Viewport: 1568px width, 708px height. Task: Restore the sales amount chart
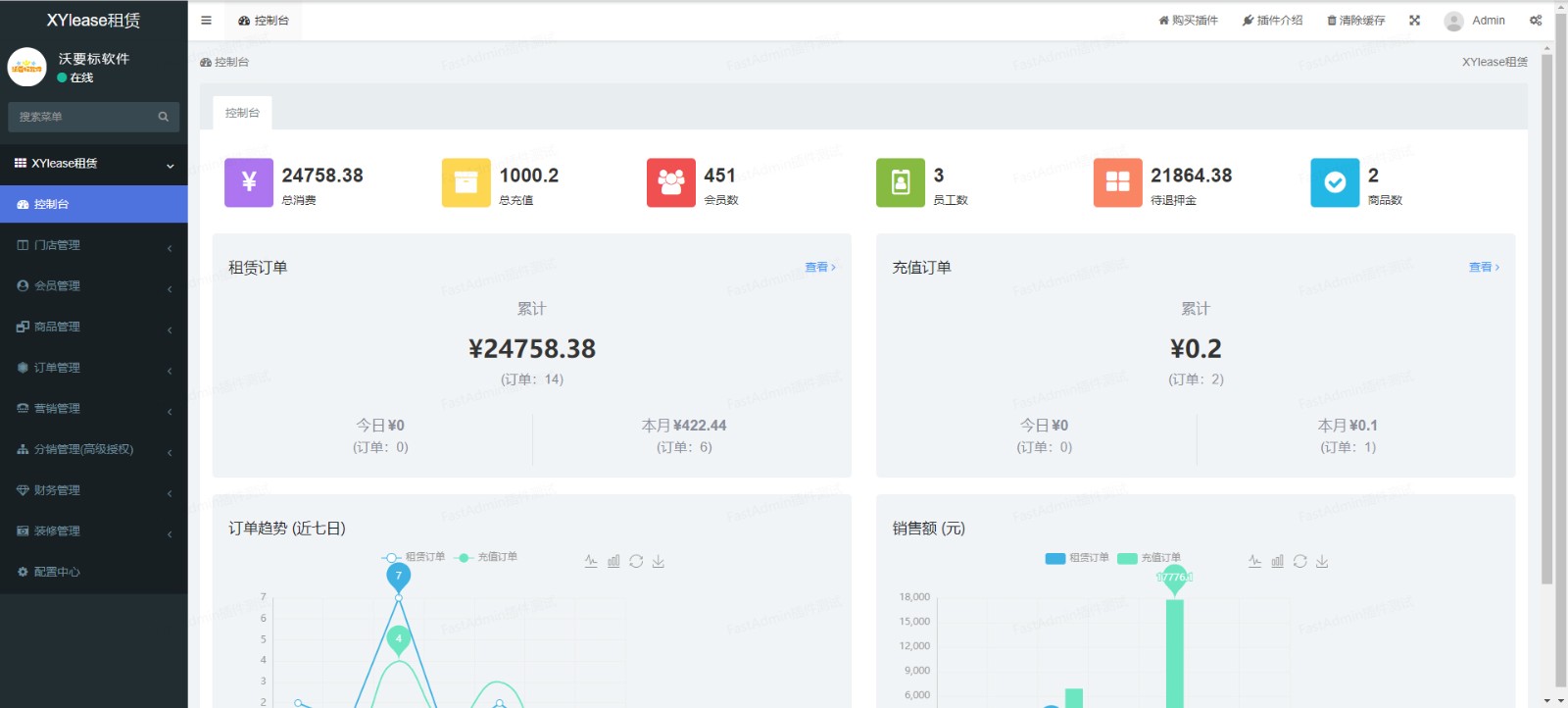point(1299,562)
